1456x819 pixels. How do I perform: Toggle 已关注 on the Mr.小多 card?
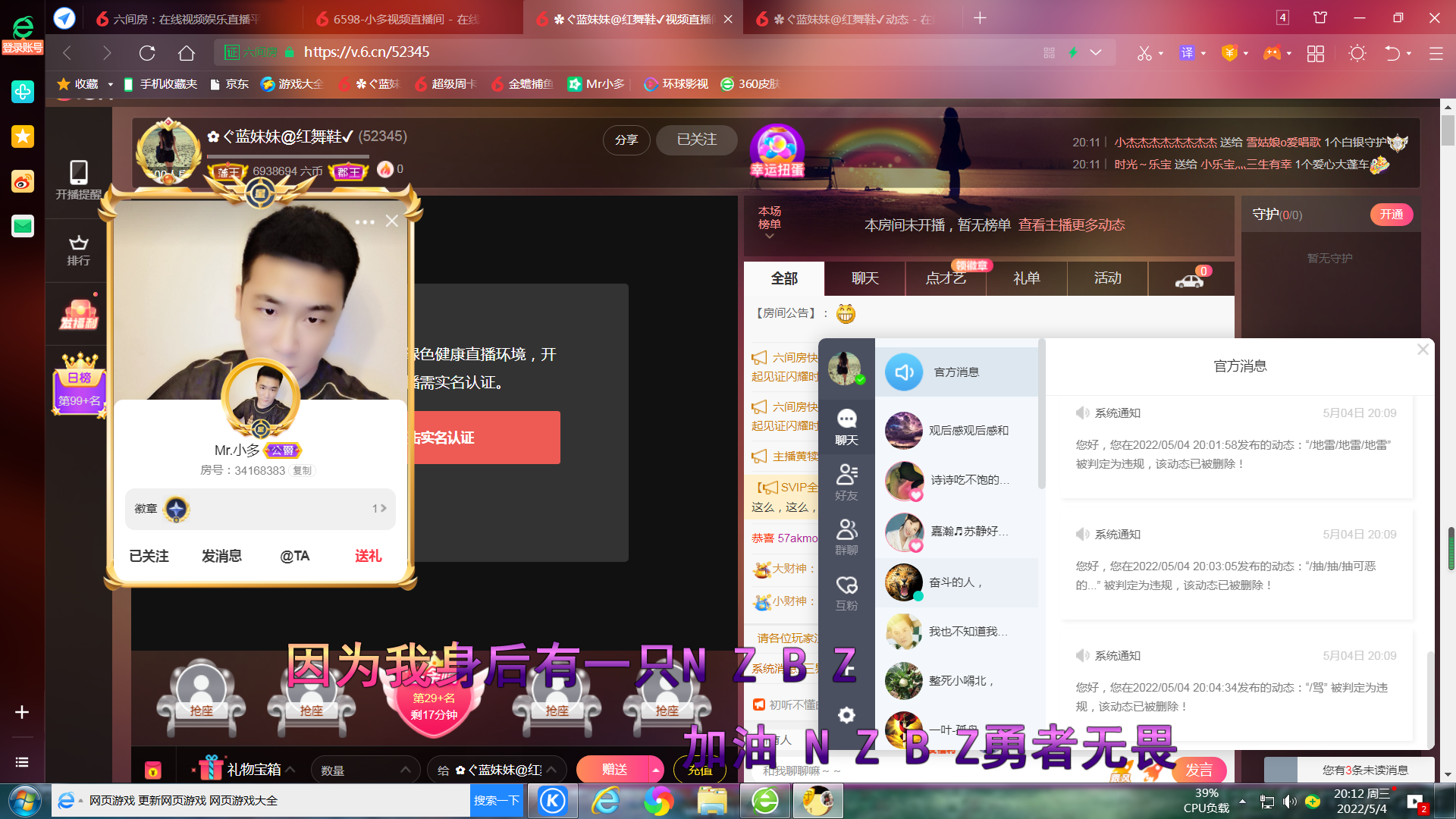tap(149, 556)
